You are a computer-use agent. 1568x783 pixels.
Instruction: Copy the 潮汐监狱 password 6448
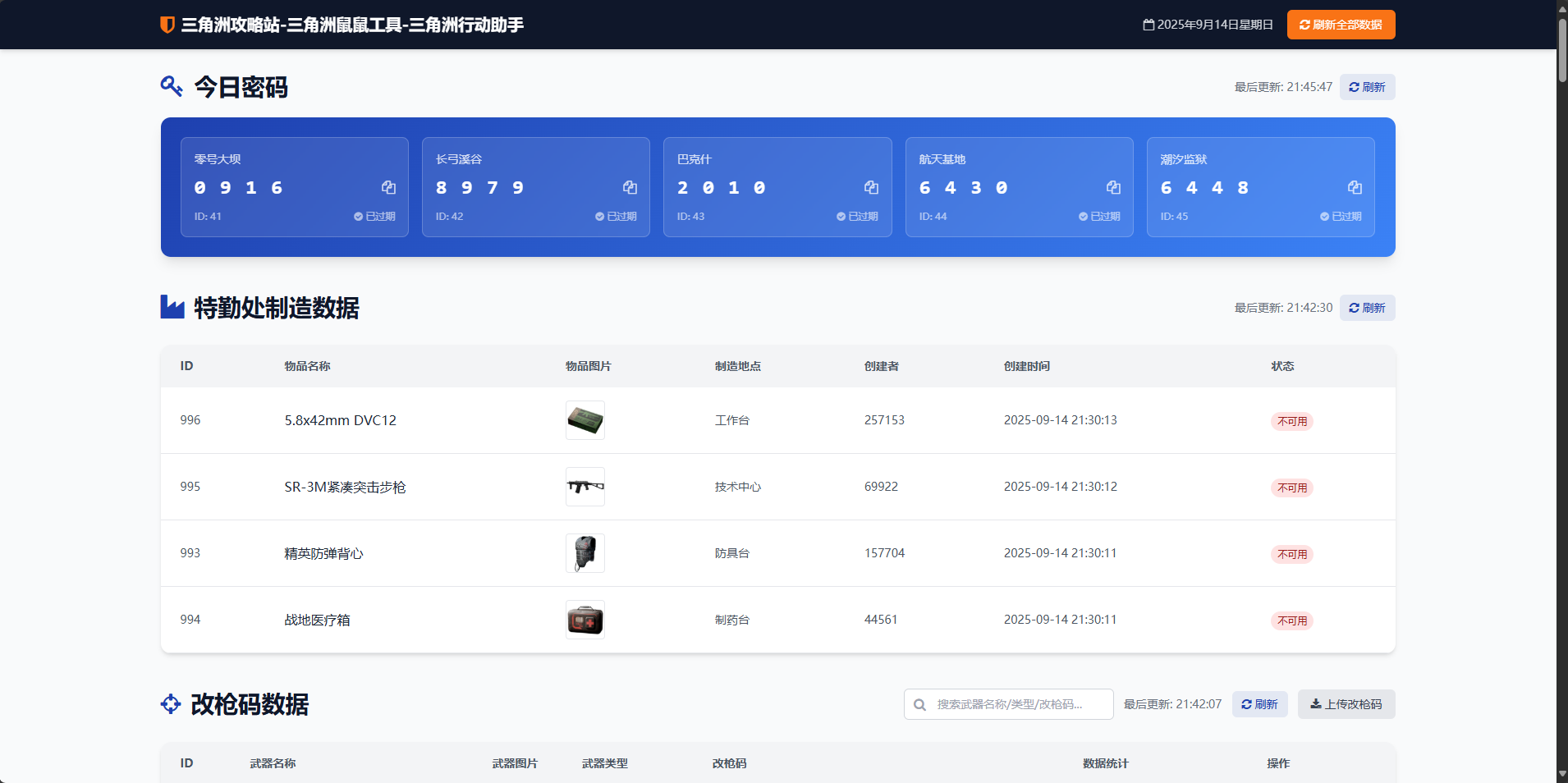pos(1355,188)
